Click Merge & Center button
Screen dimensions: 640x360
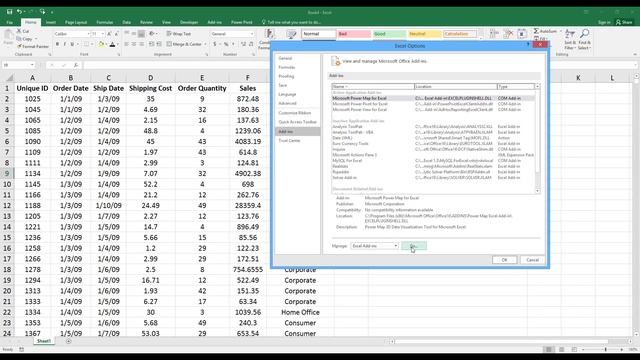click(x=184, y=44)
